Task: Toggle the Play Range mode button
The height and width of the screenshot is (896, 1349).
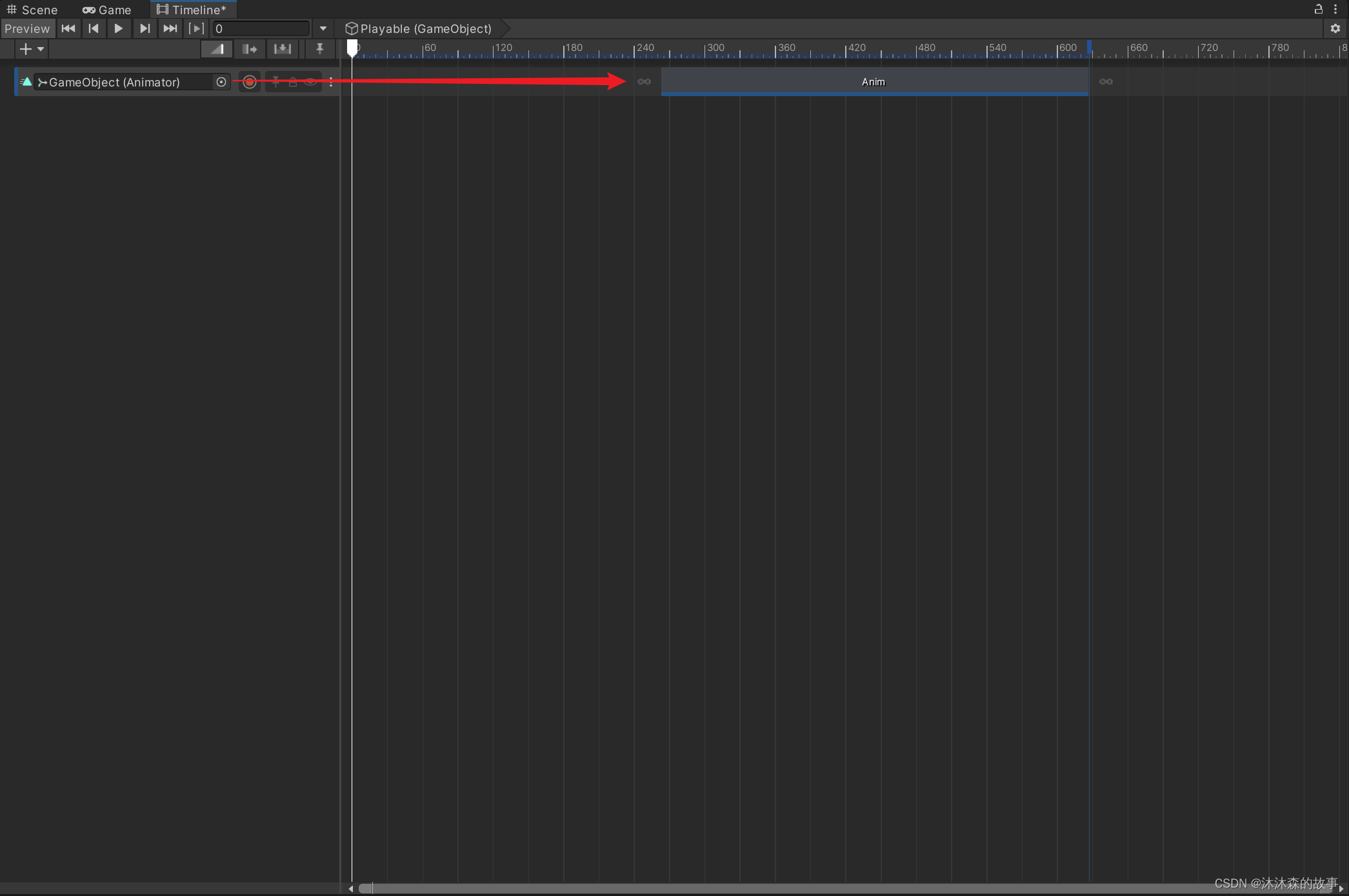Action: [x=195, y=28]
